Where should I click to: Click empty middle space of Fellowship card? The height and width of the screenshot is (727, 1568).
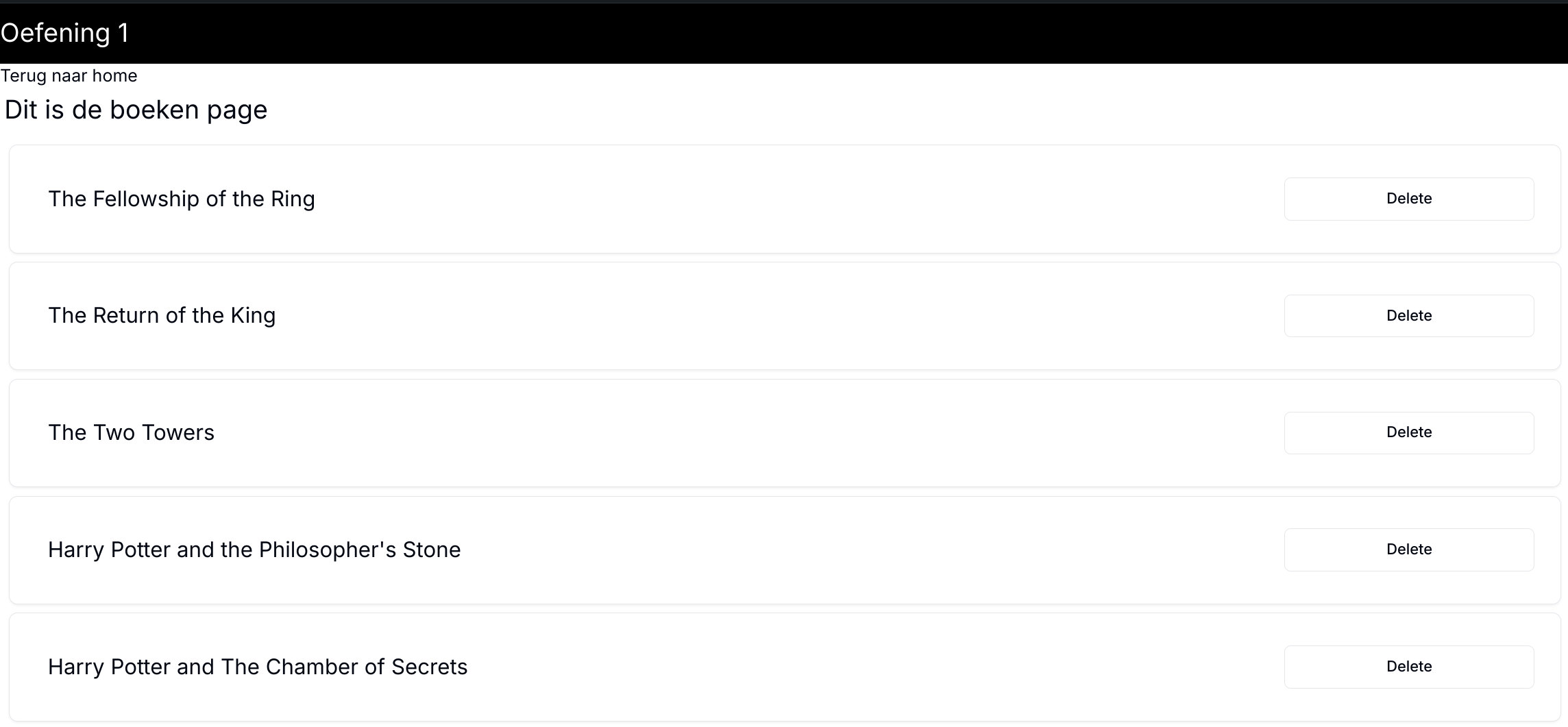788,199
